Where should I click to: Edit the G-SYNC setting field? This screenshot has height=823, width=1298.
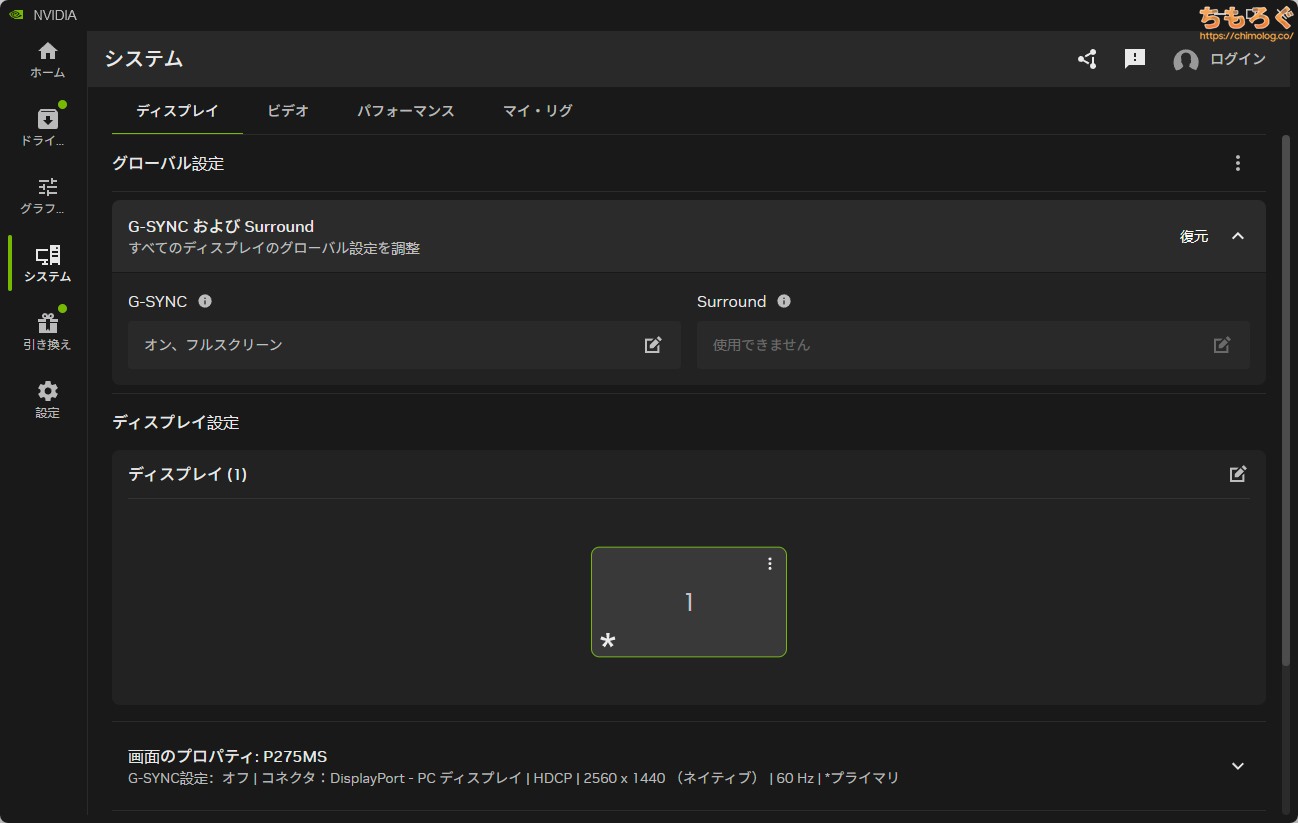point(653,345)
